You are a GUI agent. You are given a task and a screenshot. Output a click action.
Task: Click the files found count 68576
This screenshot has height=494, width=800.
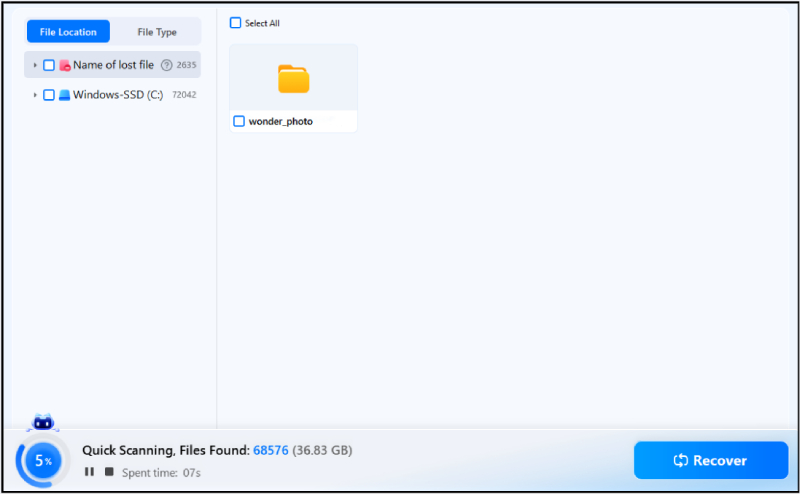click(x=271, y=450)
